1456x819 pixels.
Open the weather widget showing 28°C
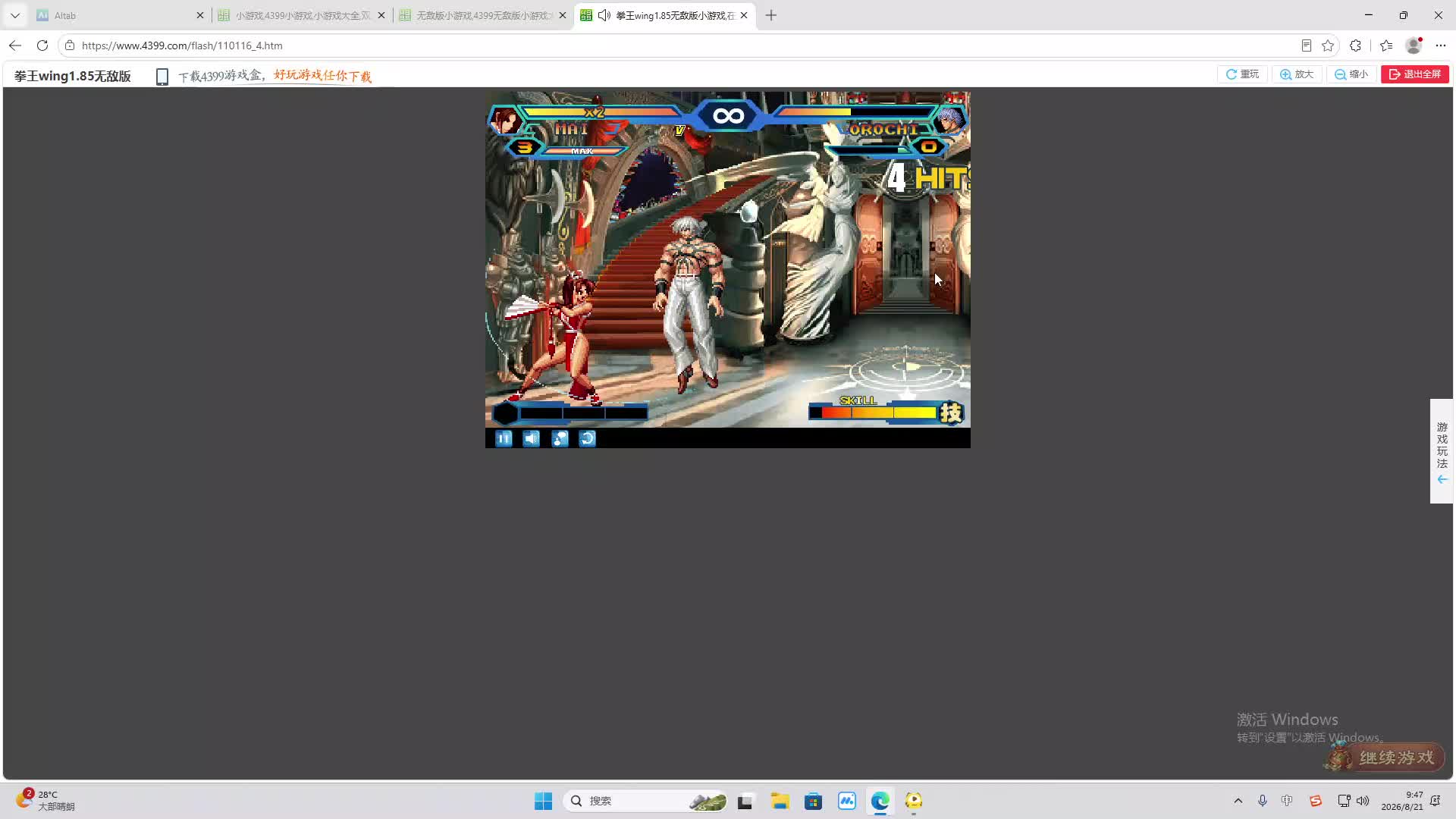(45, 800)
